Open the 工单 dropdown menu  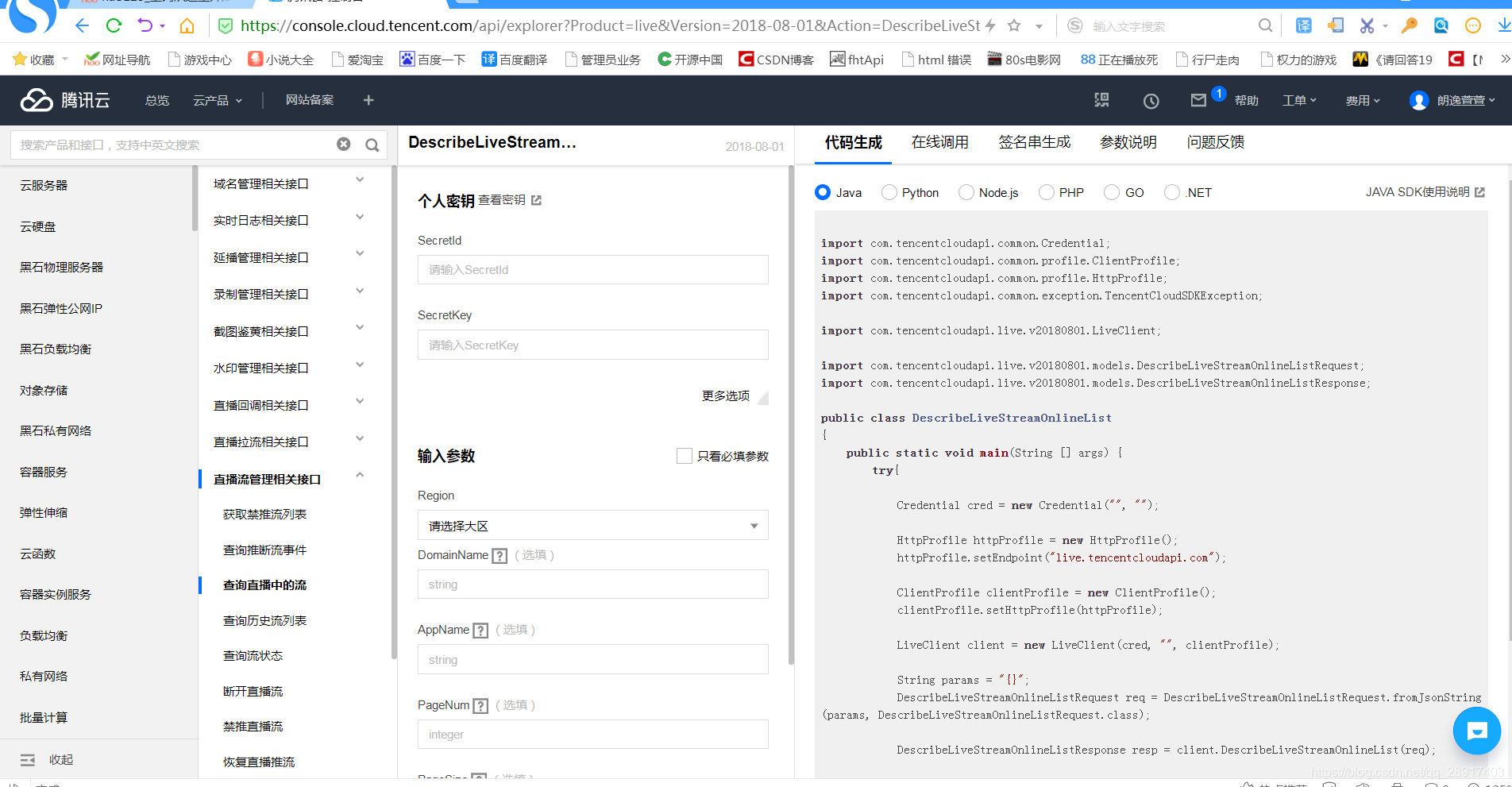(1299, 100)
